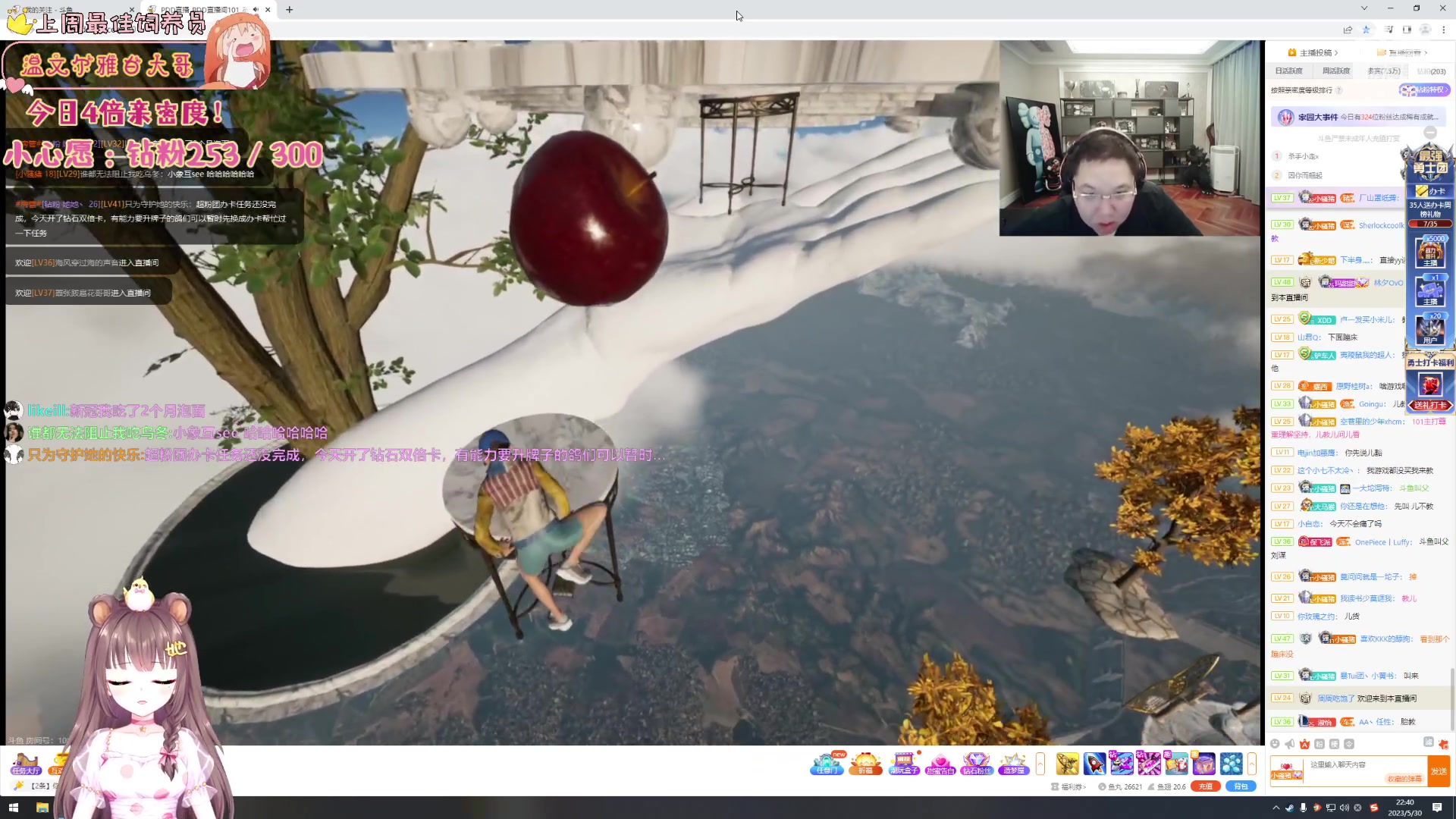This screenshot has width=1456, height=819.
Task: Open the browser media control icon
Action: click(1389, 30)
